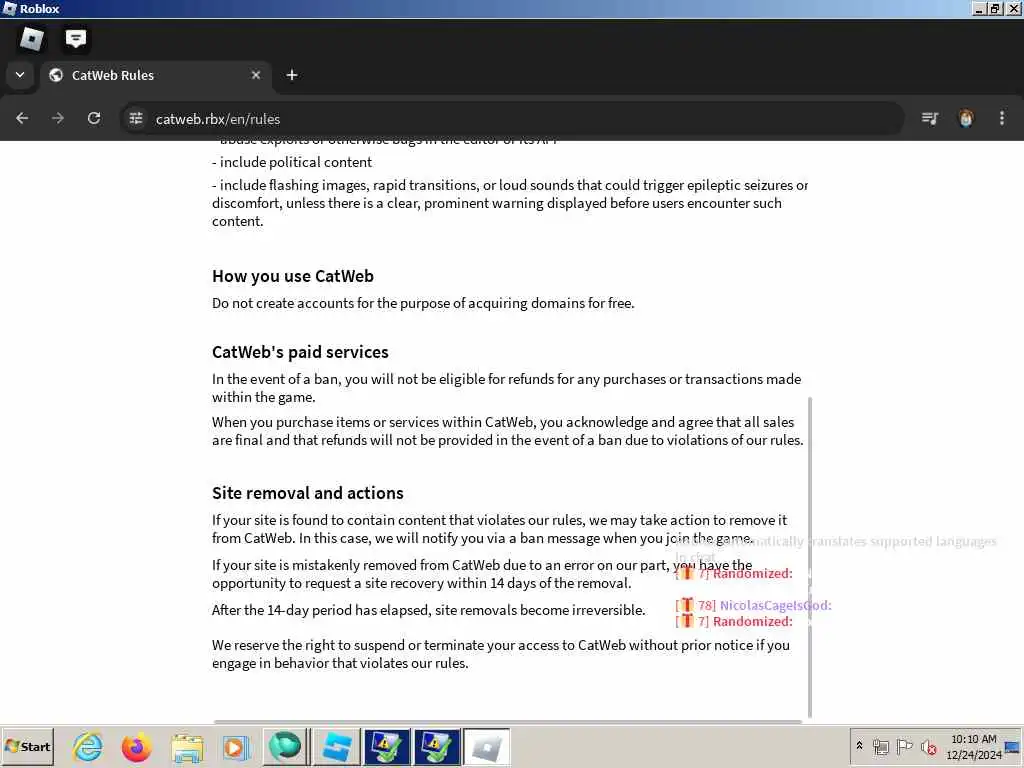Screen dimensions: 1024x768
Task: Open the media playlist icon
Action: click(x=930, y=118)
